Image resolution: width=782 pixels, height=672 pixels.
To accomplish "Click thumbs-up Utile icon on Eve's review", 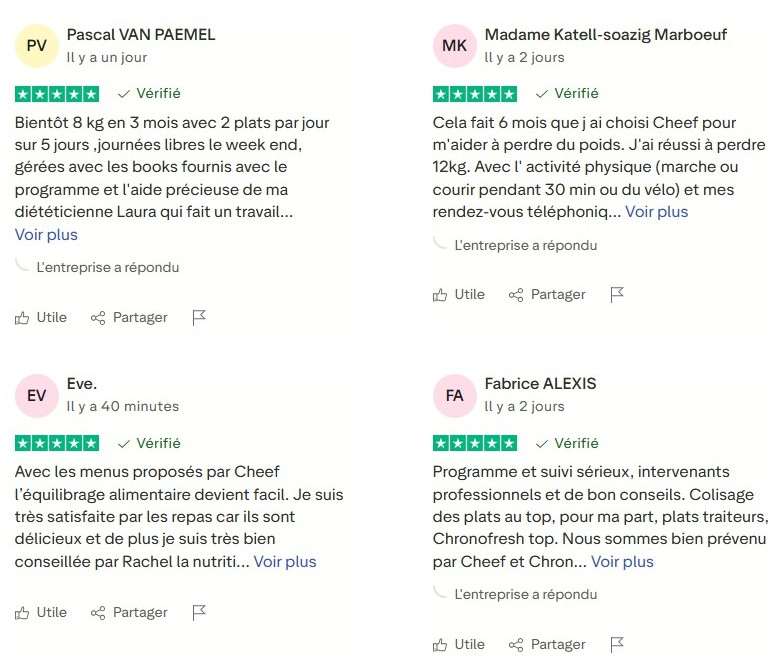I will click(x=22, y=613).
